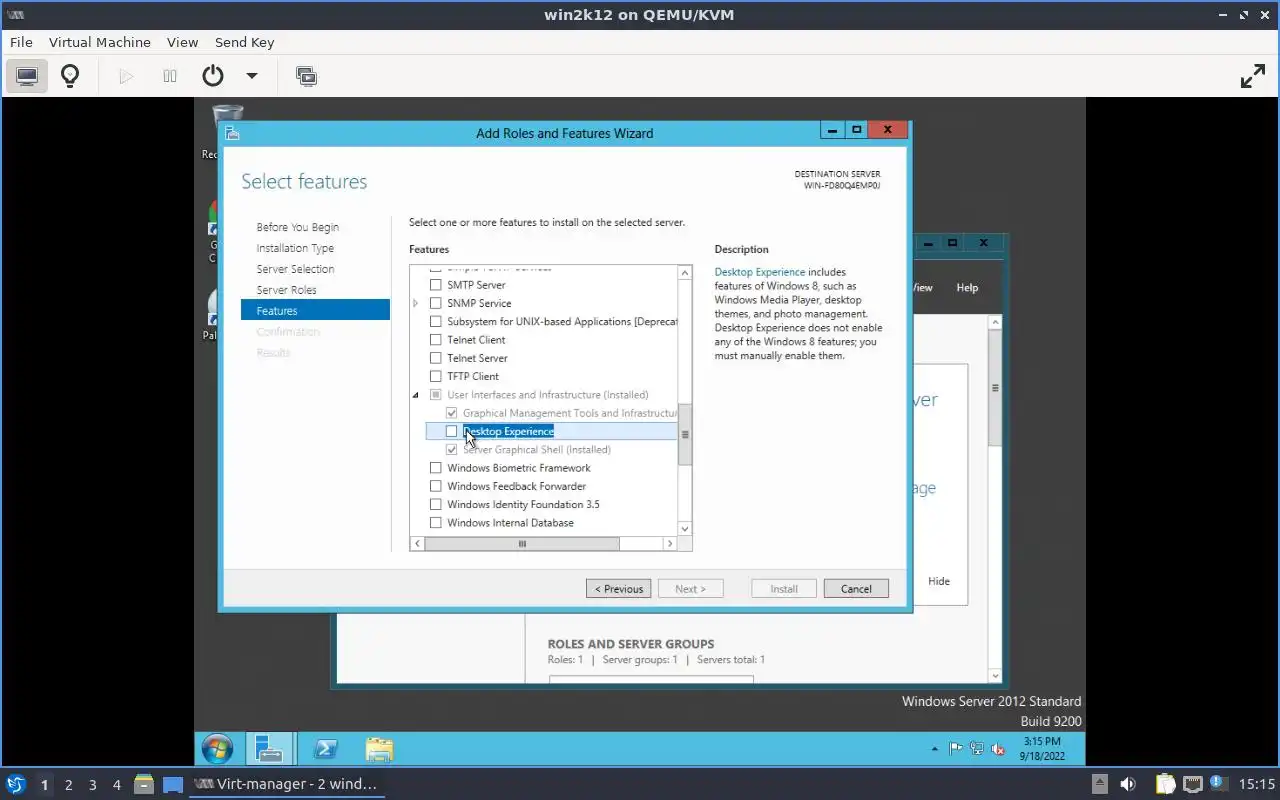Screen dimensions: 1280x800
Task: Check Windows Internal Database
Action: 435,523
